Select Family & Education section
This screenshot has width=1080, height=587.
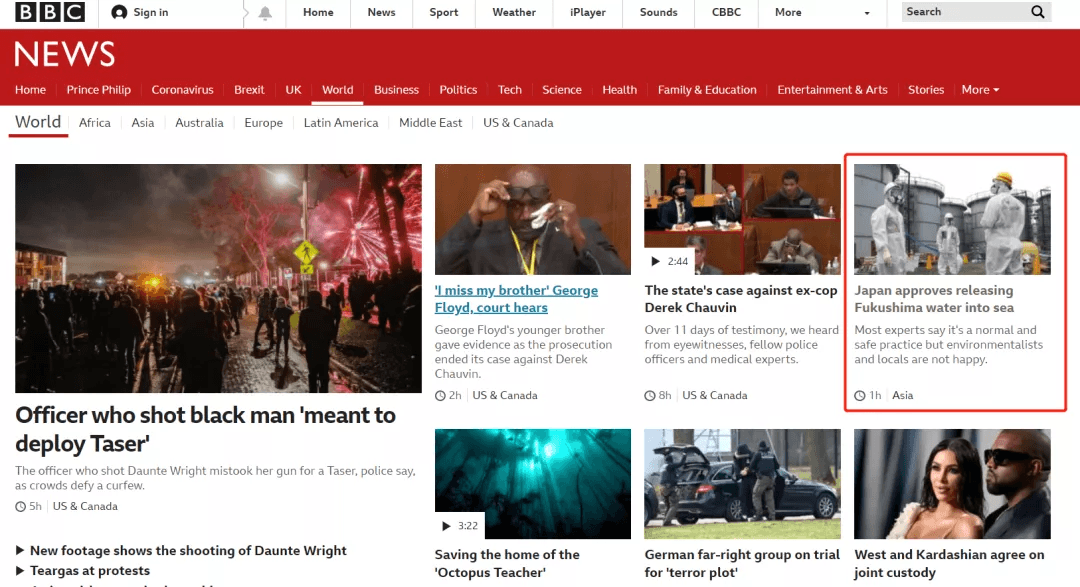pyautogui.click(x=707, y=90)
